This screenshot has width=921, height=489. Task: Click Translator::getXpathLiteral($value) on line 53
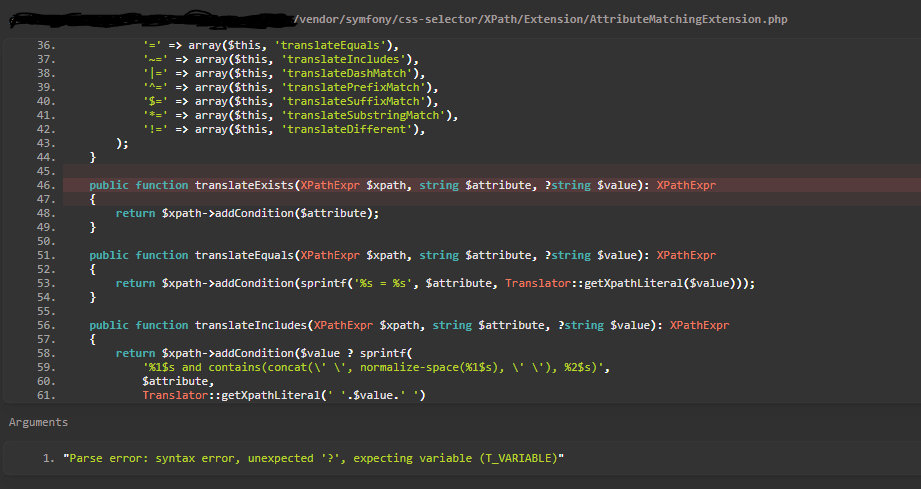point(620,283)
